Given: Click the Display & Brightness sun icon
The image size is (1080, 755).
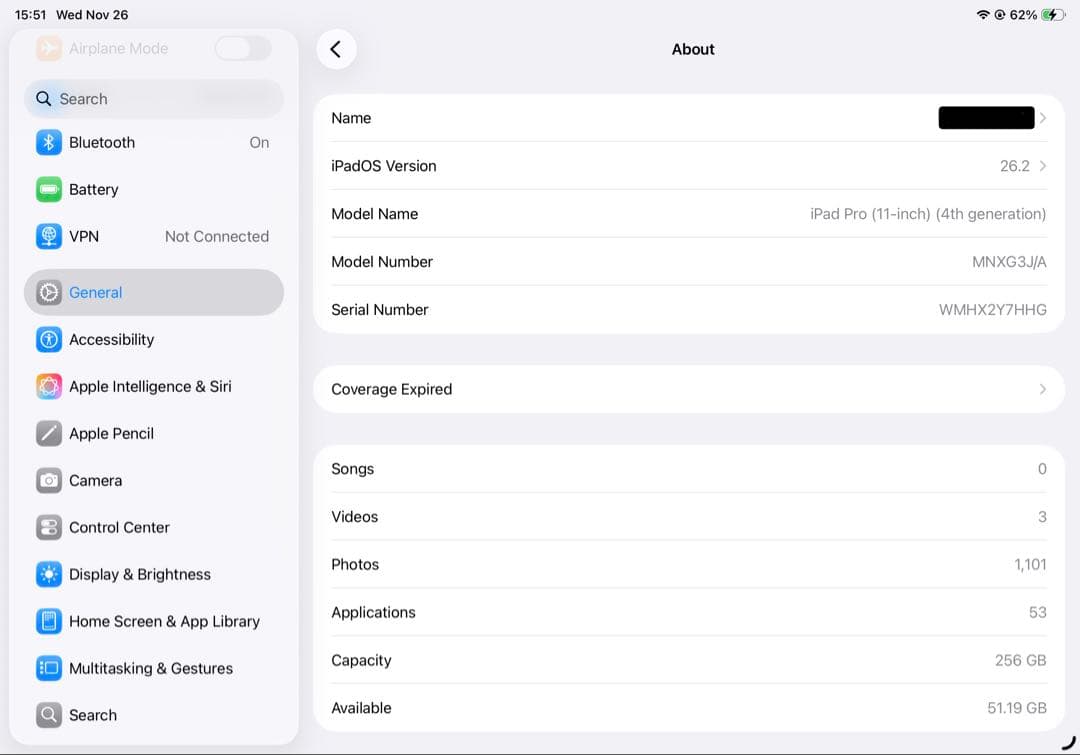Looking at the screenshot, I should tap(48, 574).
